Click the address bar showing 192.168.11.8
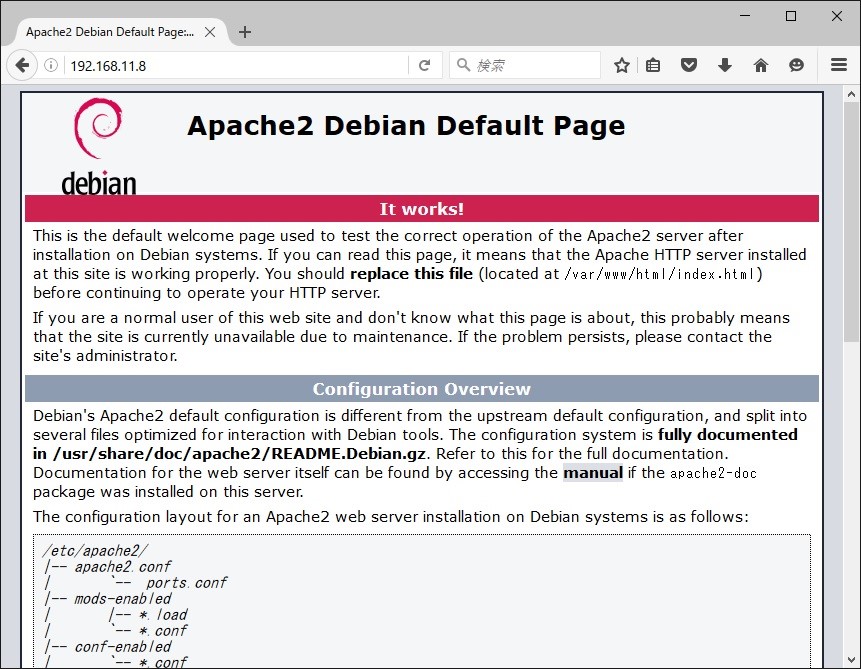The width and height of the screenshot is (861, 669). point(238,65)
